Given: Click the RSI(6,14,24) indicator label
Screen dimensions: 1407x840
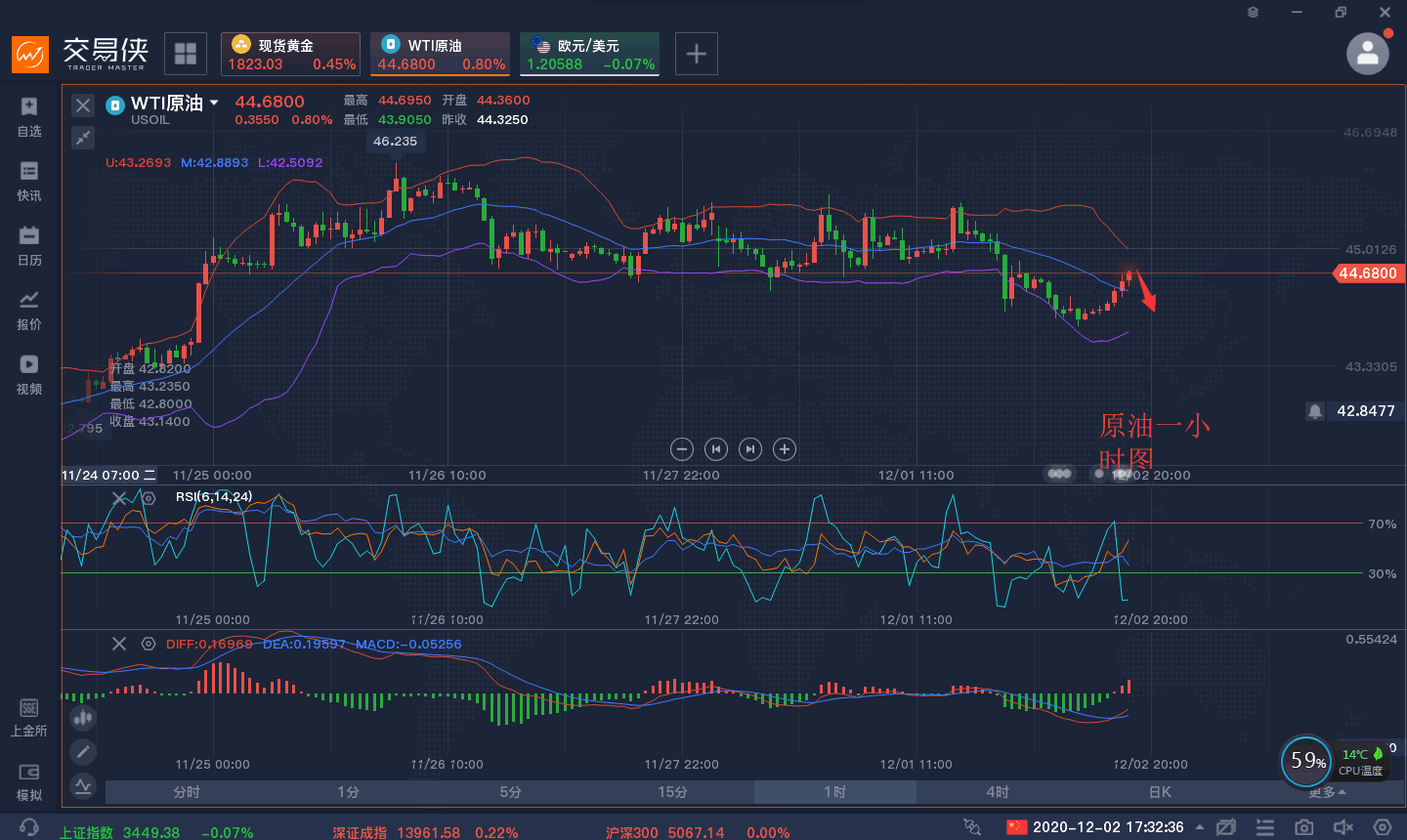Looking at the screenshot, I should click(214, 497).
